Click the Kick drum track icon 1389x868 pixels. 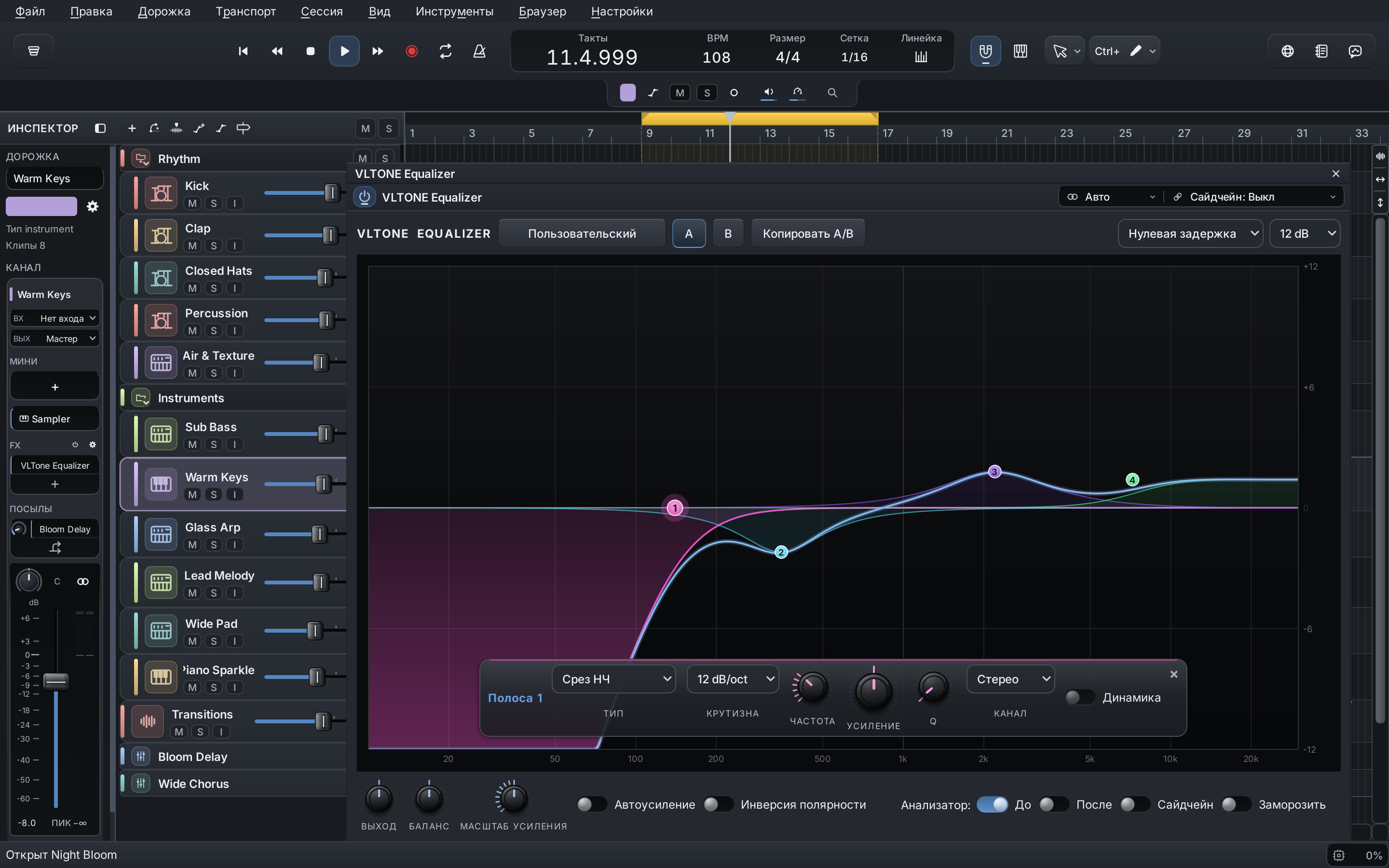tap(161, 193)
